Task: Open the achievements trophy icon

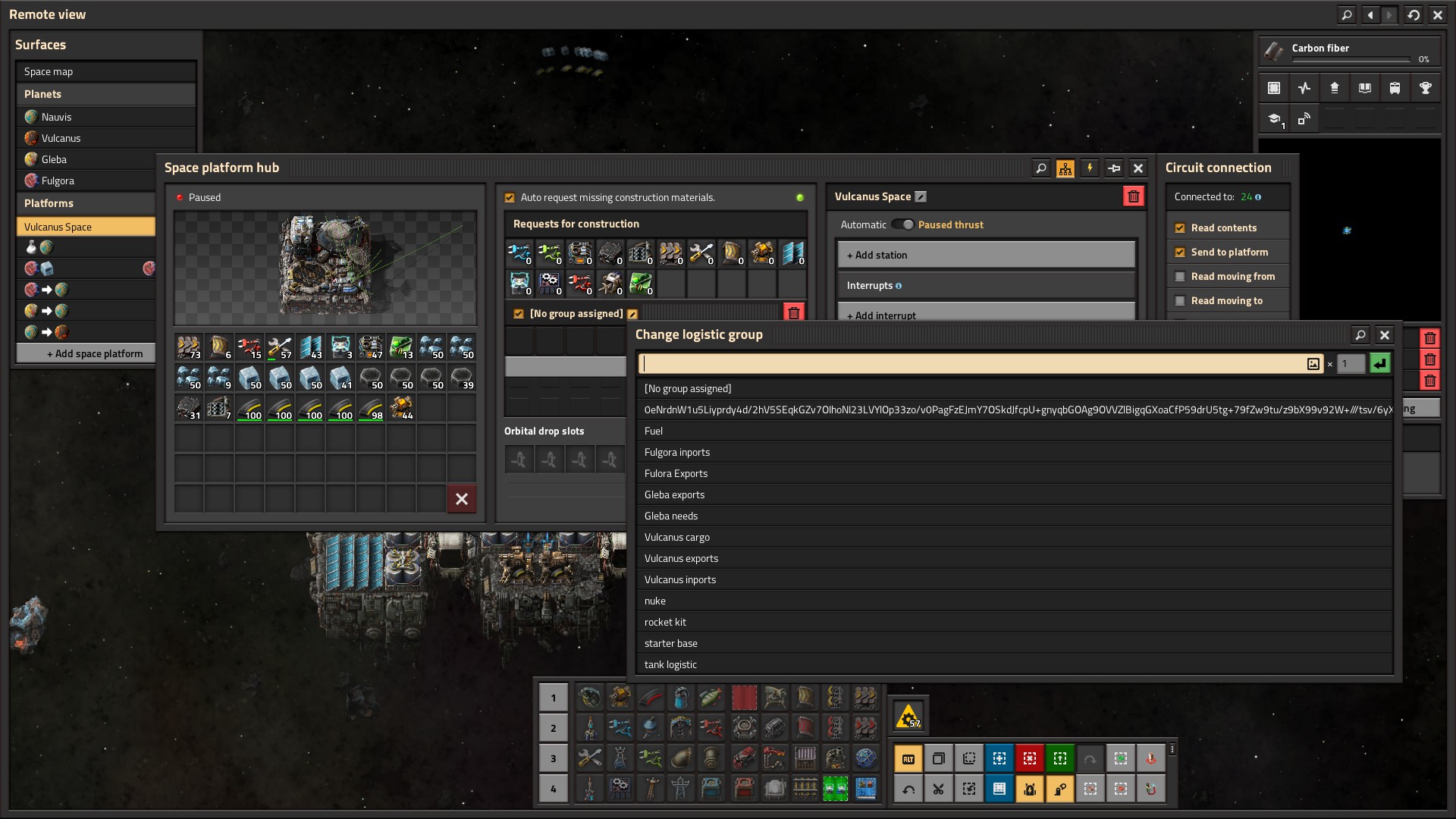Action: (1426, 88)
